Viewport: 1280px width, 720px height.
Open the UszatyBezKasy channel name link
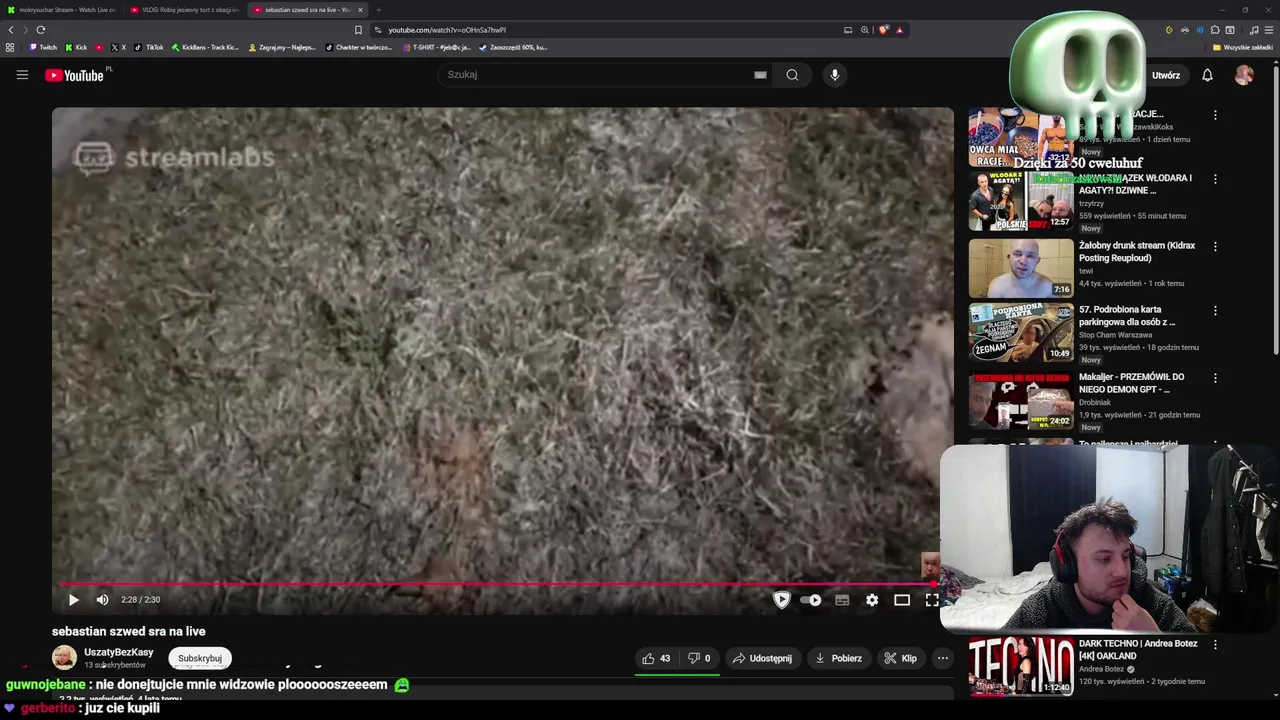point(118,652)
